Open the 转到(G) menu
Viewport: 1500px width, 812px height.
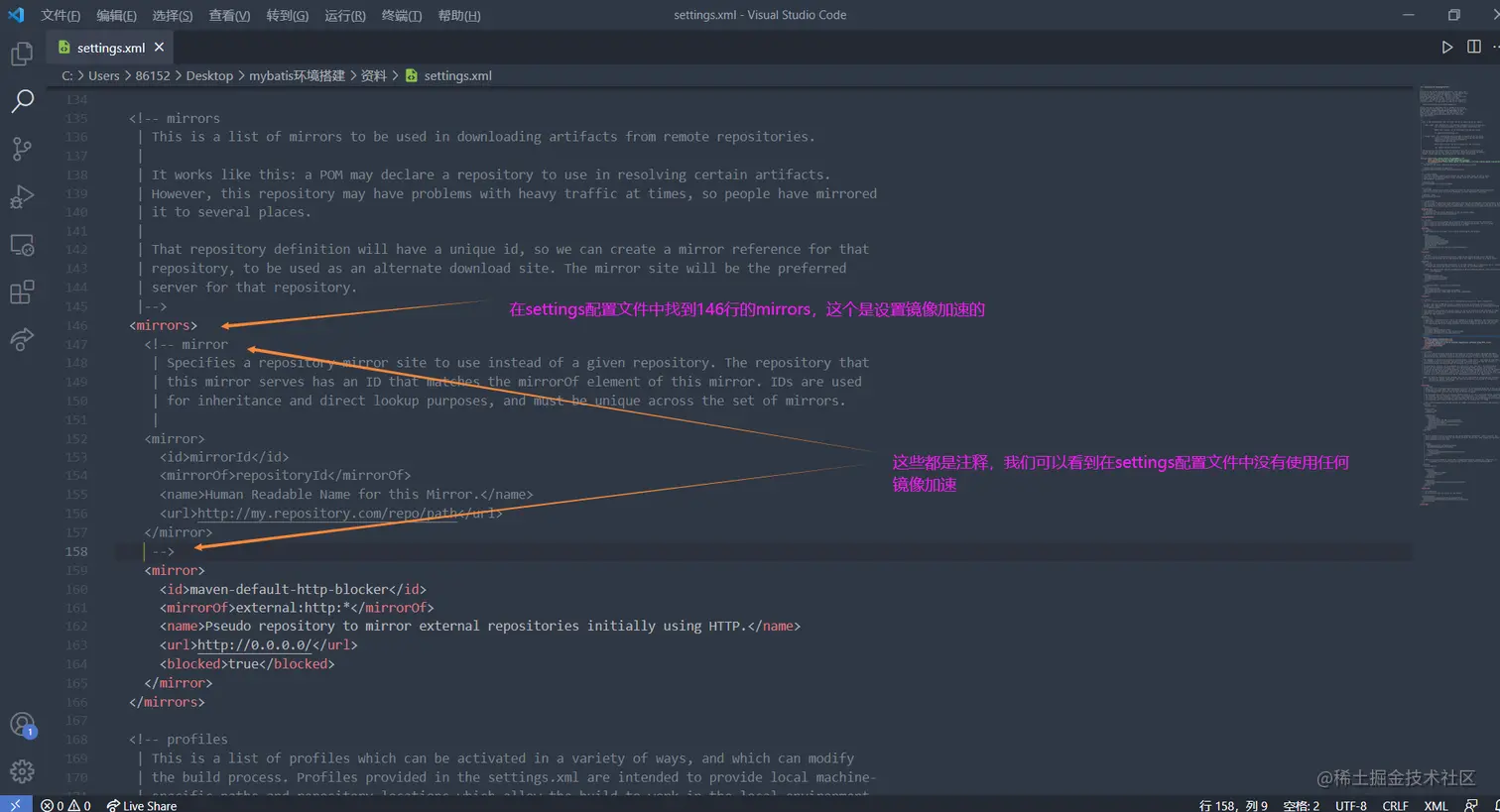coord(288,15)
